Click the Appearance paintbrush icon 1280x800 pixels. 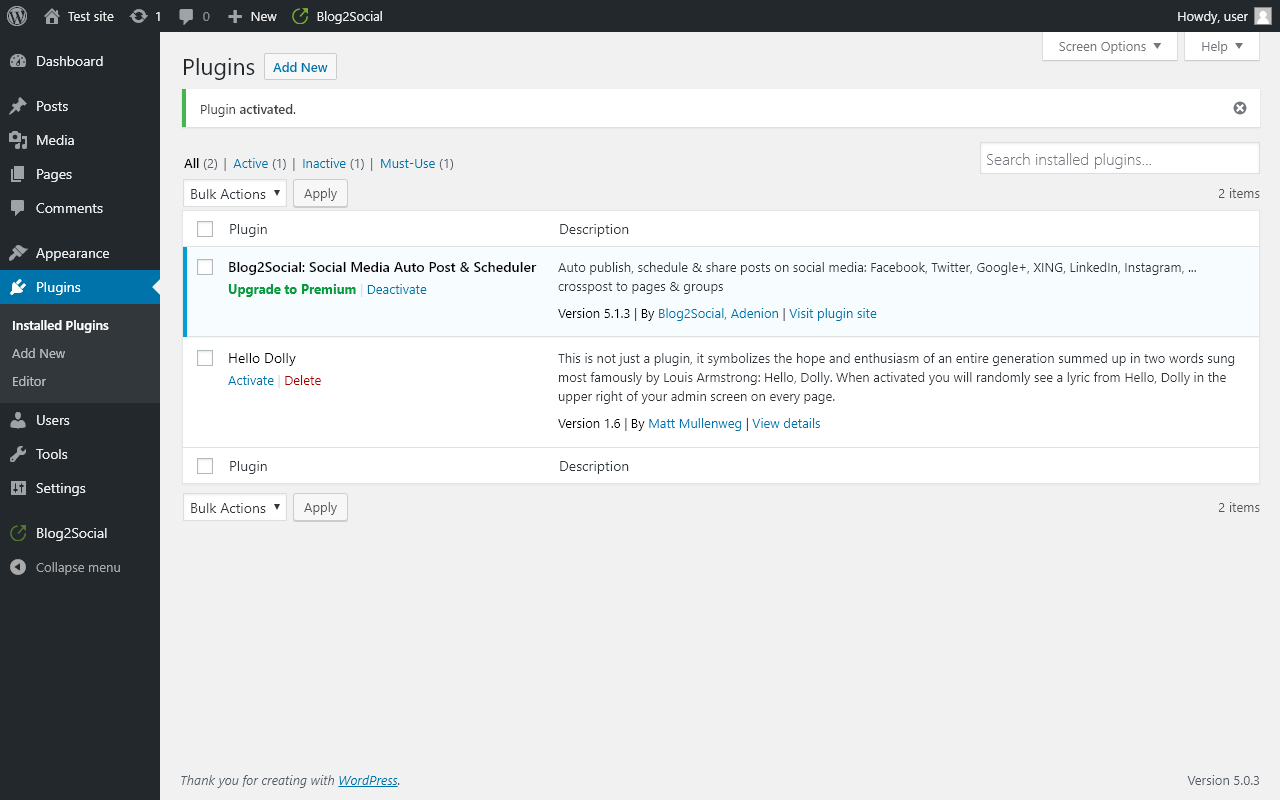click(x=18, y=253)
